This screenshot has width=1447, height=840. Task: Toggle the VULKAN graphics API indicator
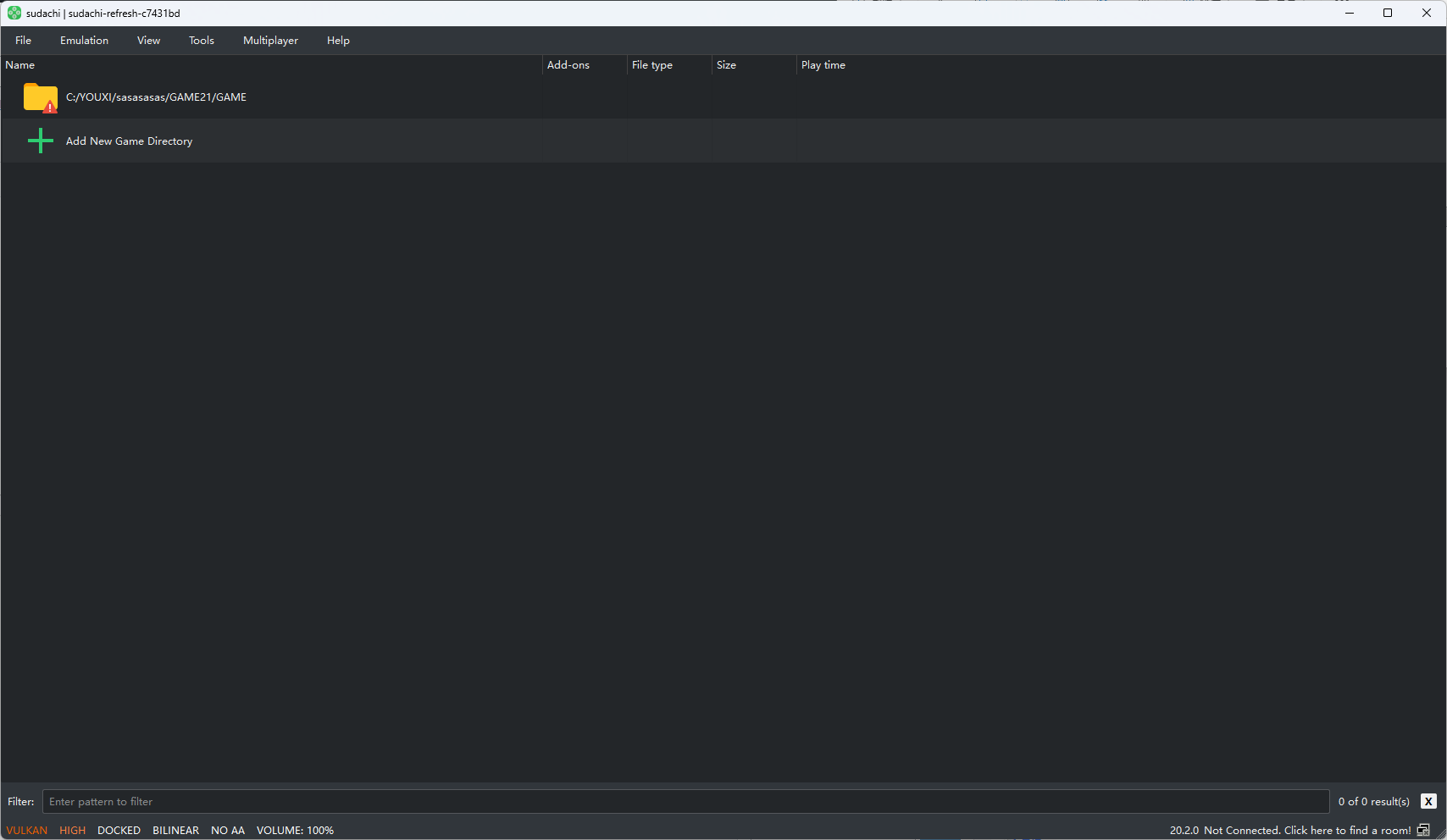click(x=27, y=830)
